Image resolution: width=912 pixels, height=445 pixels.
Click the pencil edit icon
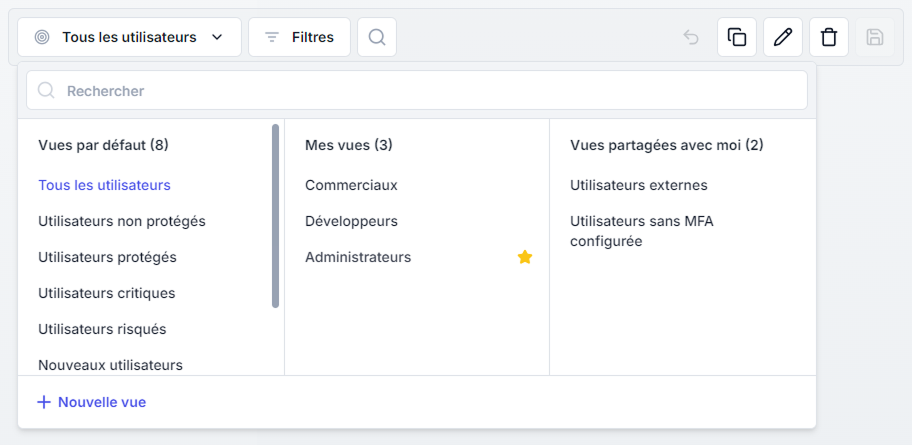783,37
